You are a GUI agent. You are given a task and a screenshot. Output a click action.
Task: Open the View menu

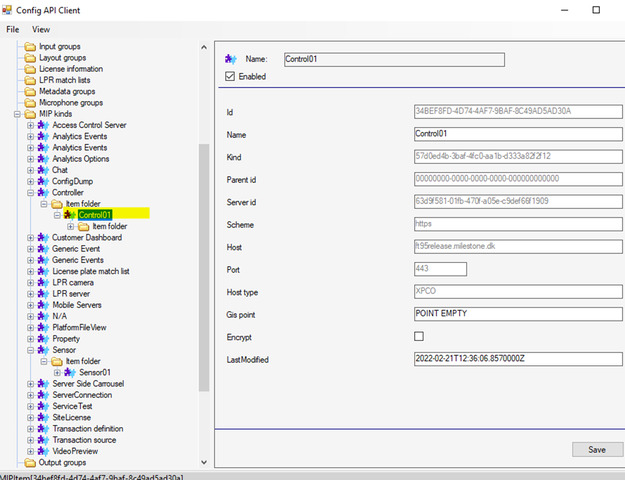pos(41,29)
